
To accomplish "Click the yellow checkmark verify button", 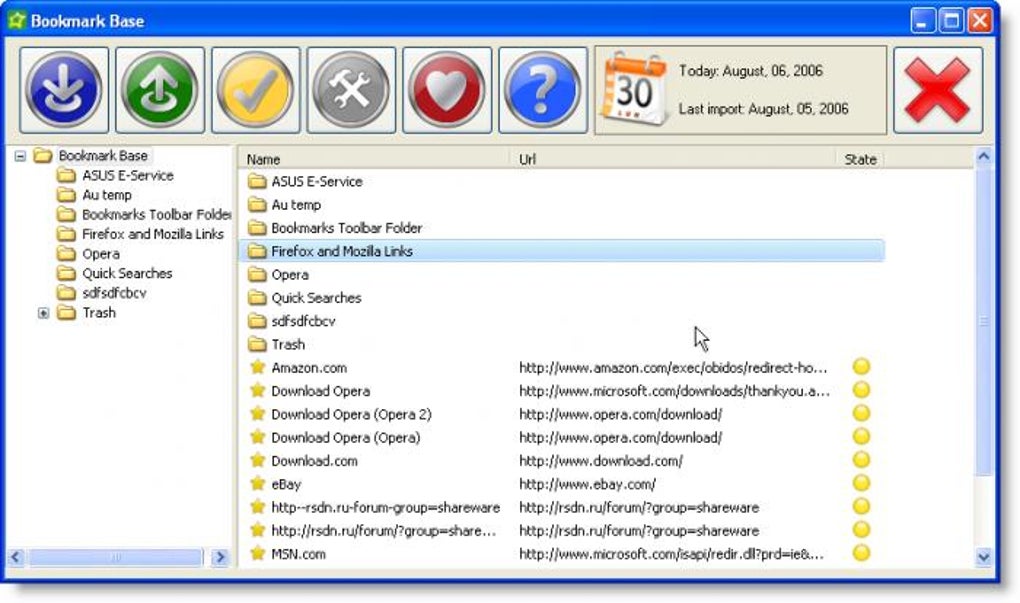I will (255, 90).
